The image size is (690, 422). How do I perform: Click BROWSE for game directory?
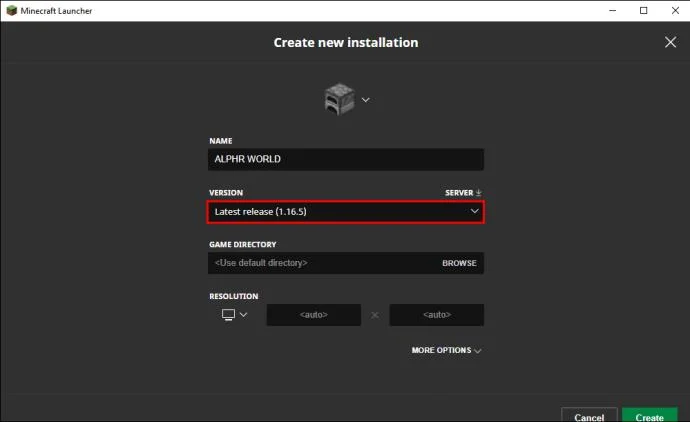click(x=459, y=263)
